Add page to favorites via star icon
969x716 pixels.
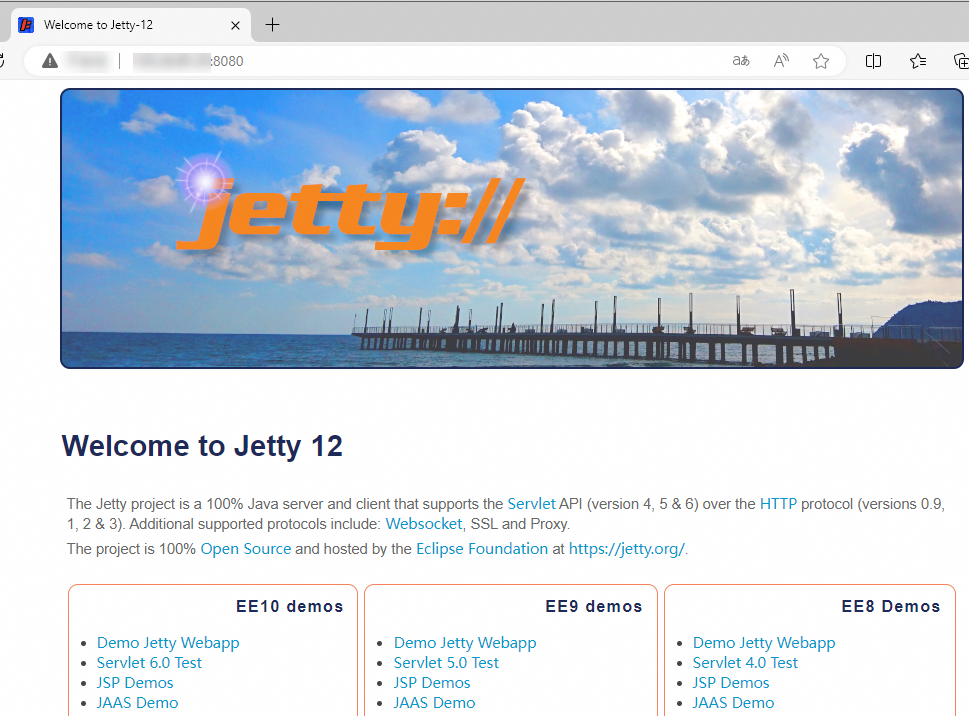coord(820,61)
